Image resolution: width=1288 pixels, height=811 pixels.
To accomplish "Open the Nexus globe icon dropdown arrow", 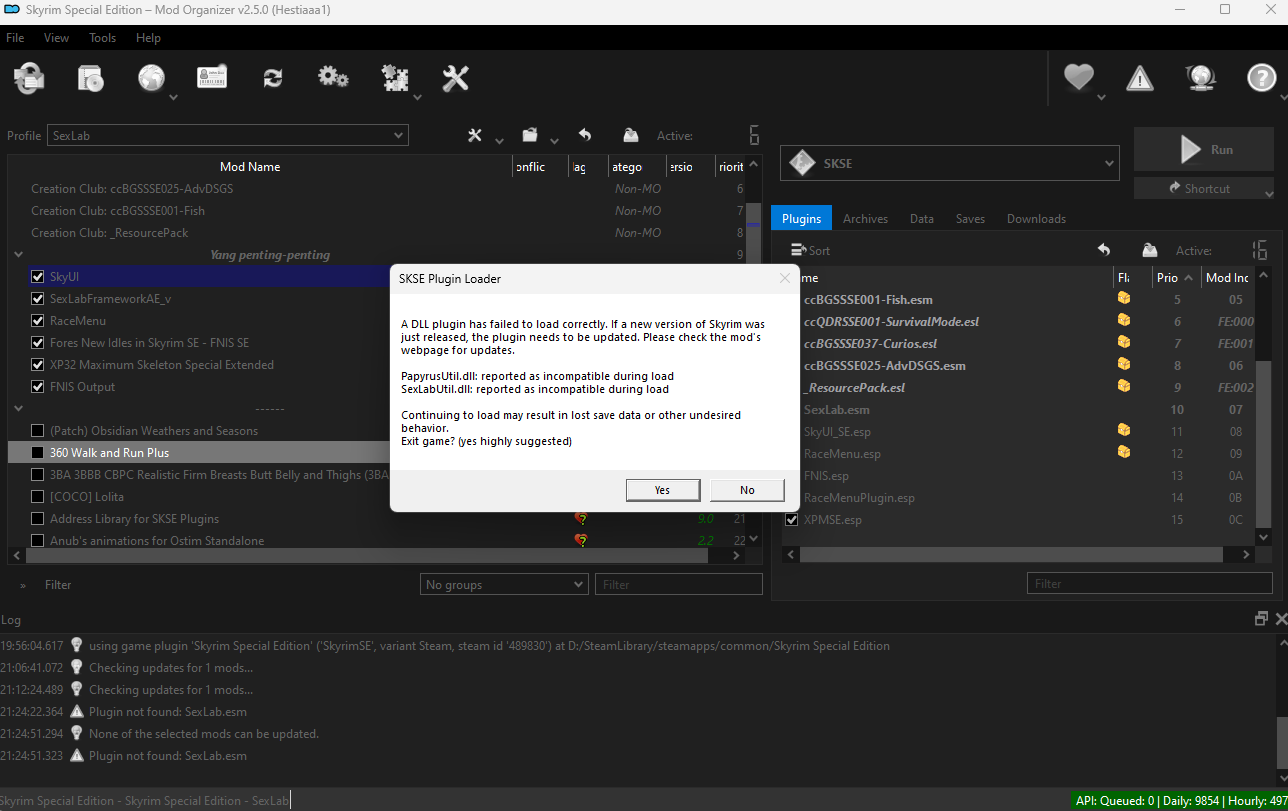I will click(x=173, y=98).
